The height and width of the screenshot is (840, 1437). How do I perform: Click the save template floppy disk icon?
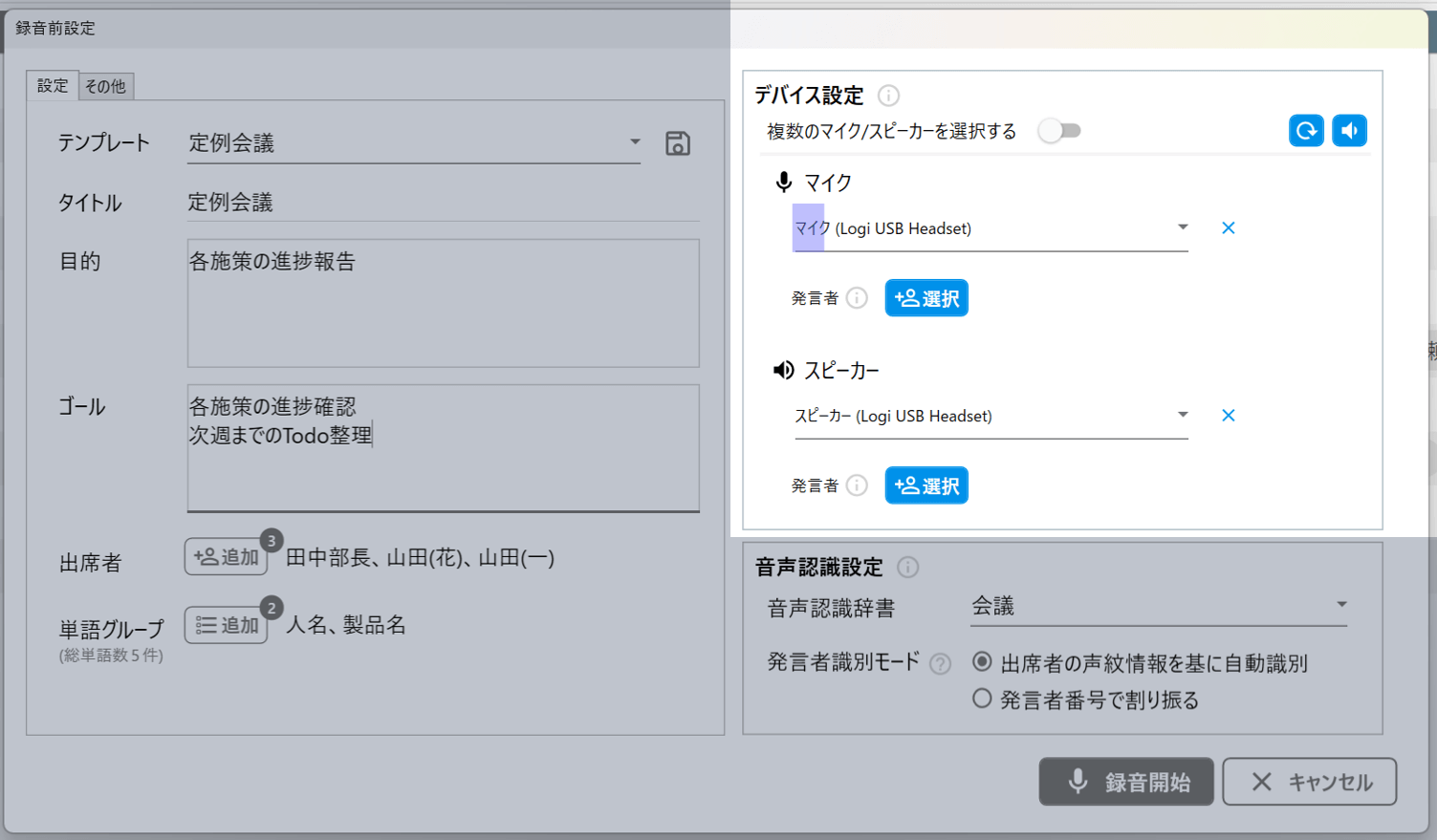tap(677, 144)
